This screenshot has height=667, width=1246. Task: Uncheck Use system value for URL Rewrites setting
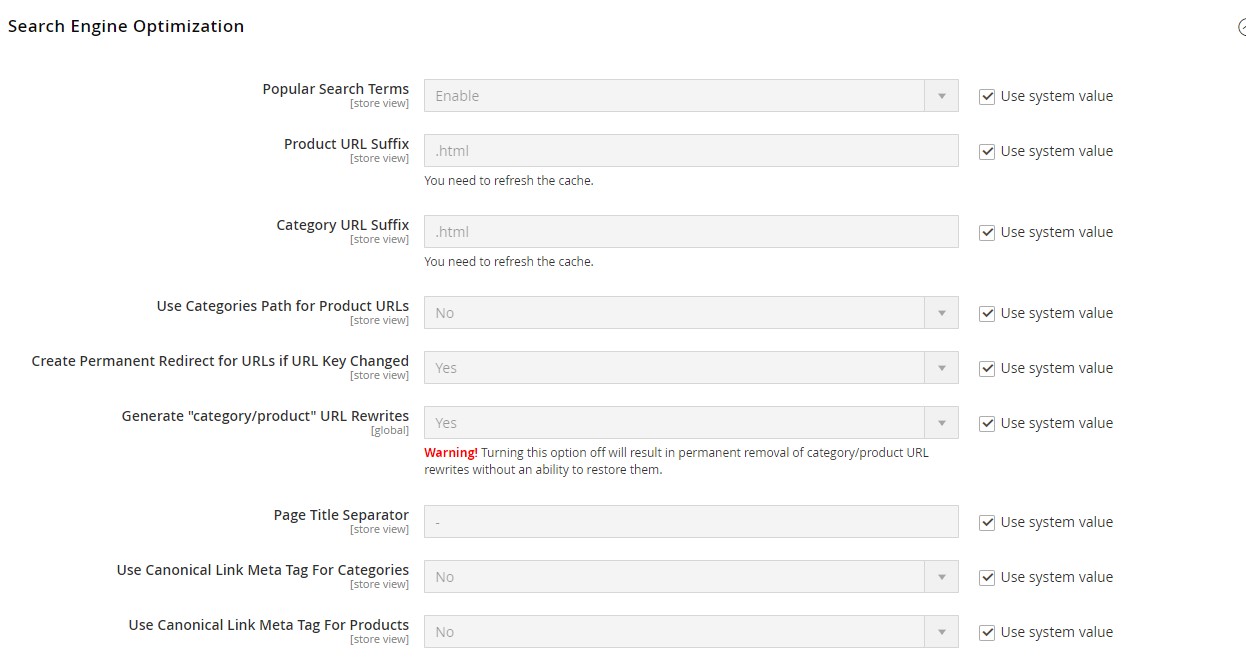click(x=987, y=422)
